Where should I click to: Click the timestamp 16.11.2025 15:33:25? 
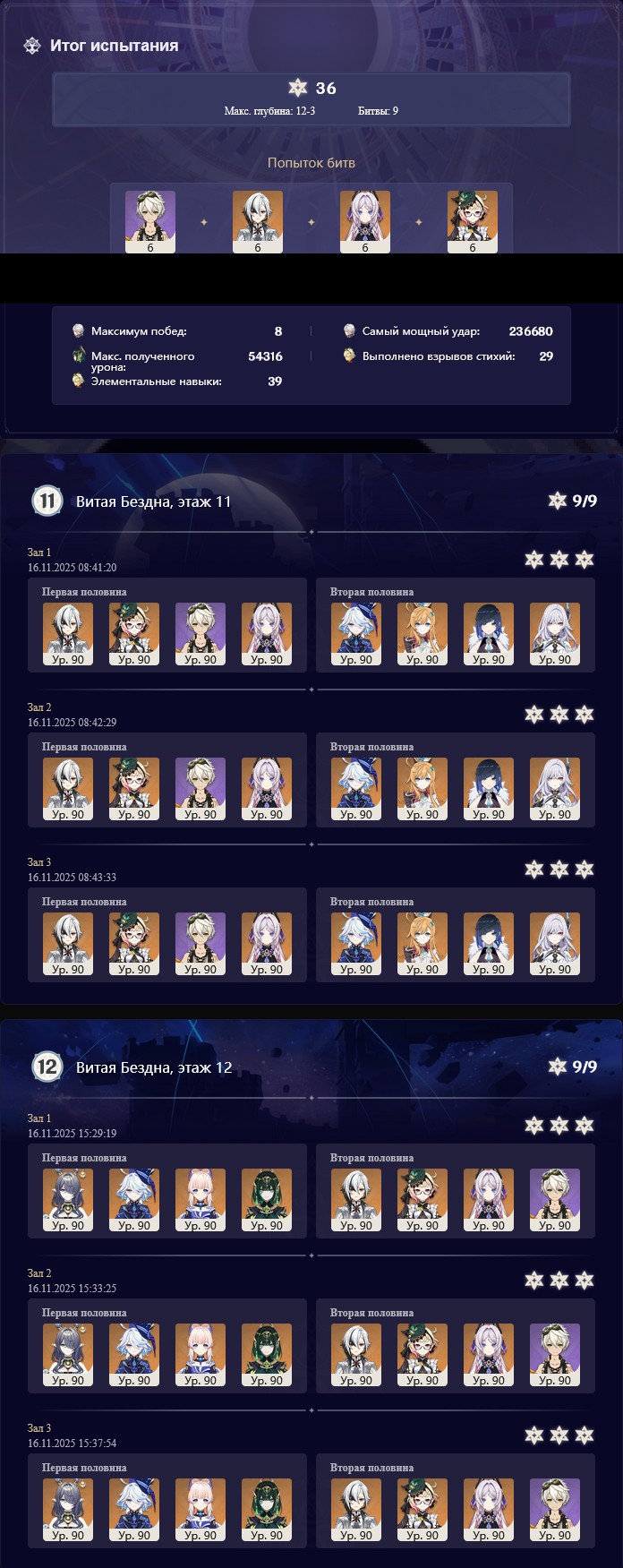[x=72, y=1289]
